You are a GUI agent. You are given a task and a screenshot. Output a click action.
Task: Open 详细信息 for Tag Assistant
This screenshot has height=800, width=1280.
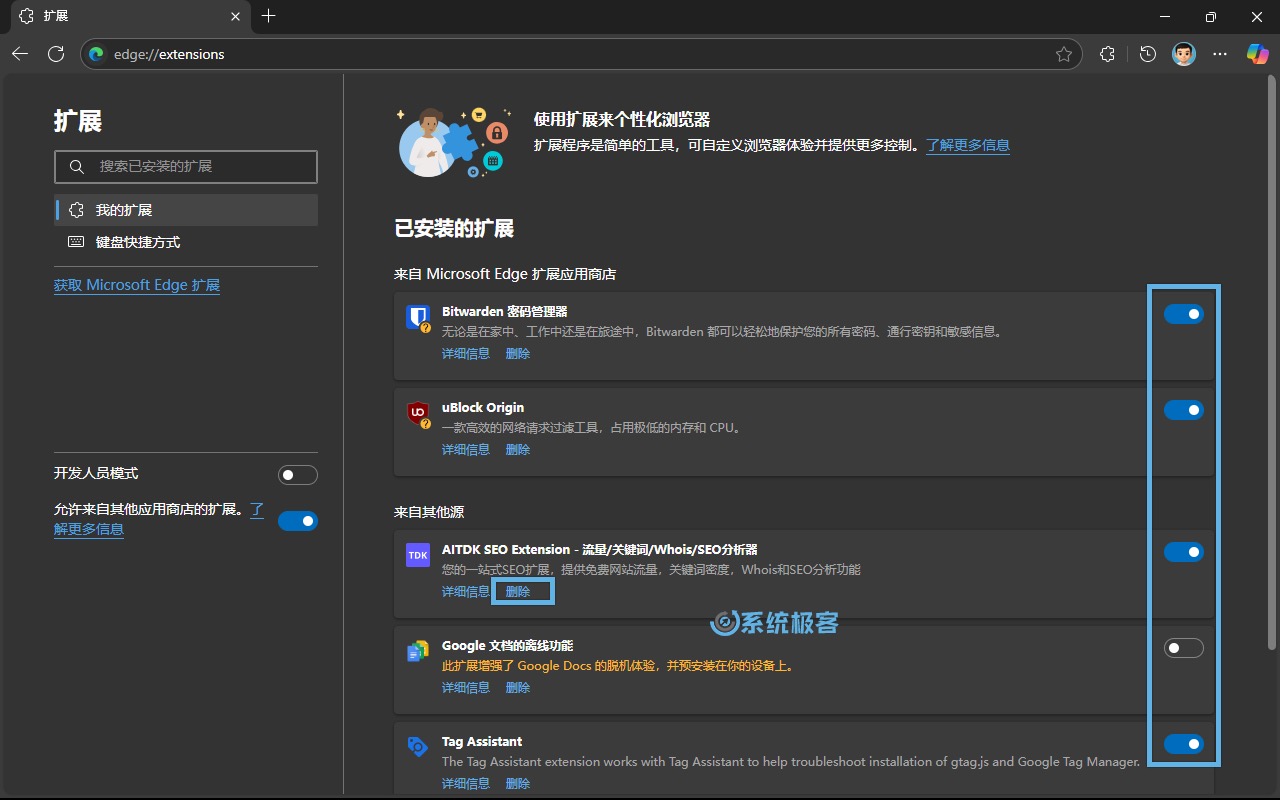(466, 784)
